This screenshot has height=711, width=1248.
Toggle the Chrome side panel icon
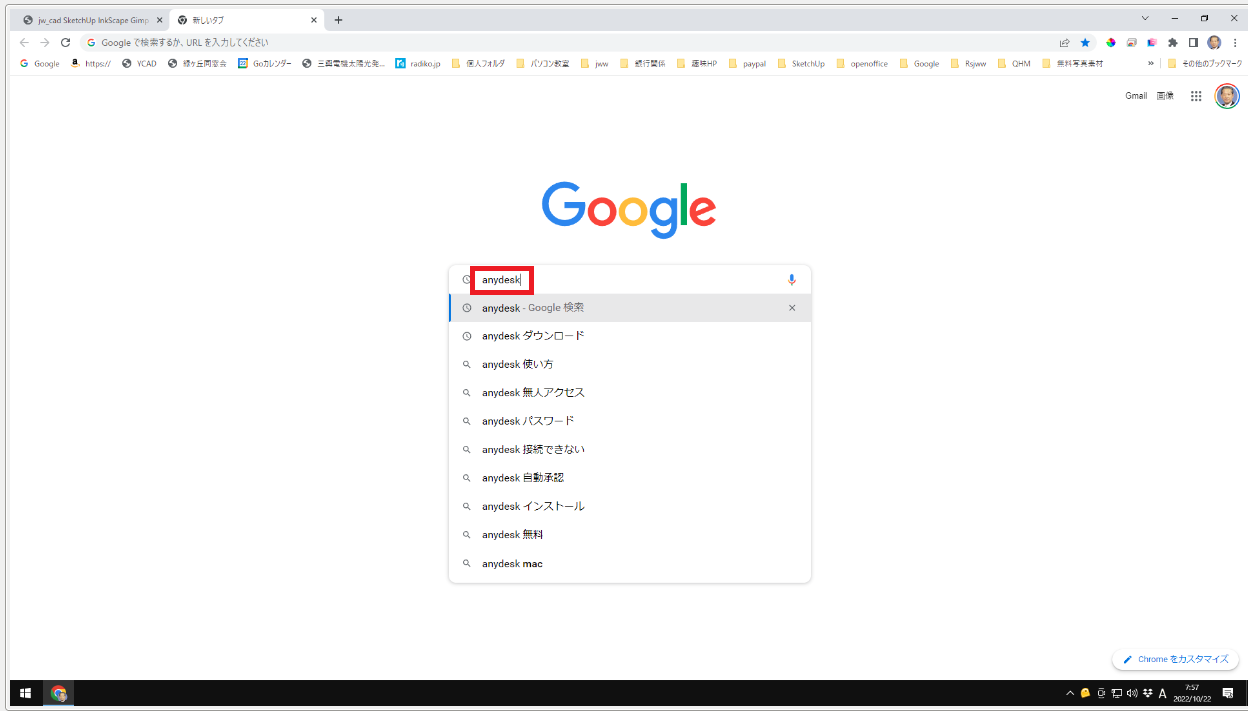coord(1193,43)
